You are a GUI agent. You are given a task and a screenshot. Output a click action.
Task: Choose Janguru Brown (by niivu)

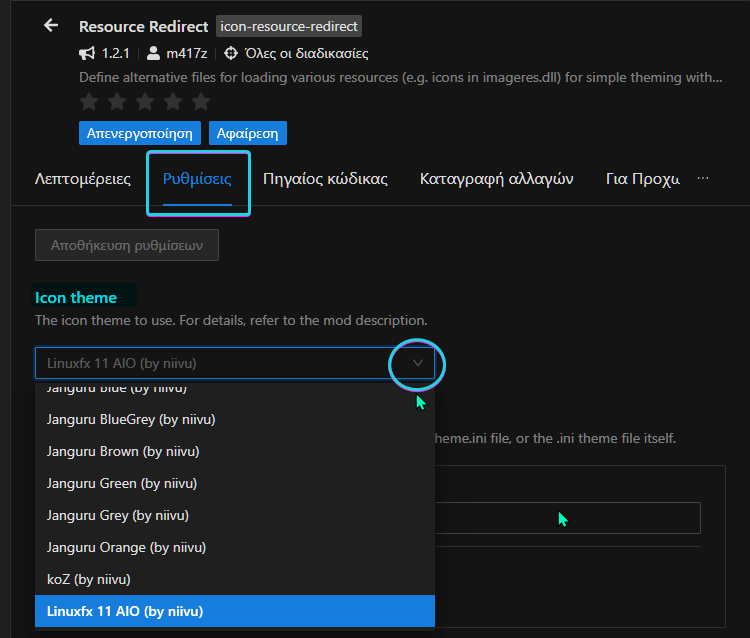tap(235, 451)
